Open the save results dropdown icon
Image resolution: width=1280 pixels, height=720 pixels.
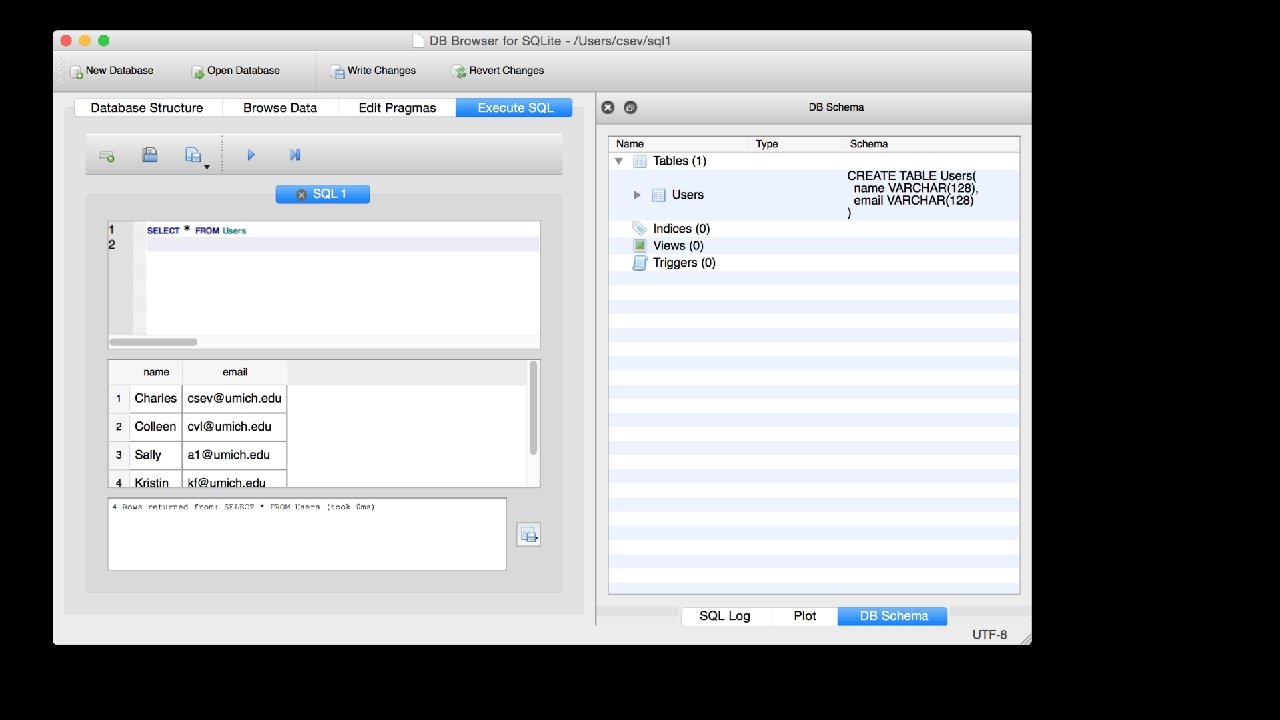tap(196, 156)
